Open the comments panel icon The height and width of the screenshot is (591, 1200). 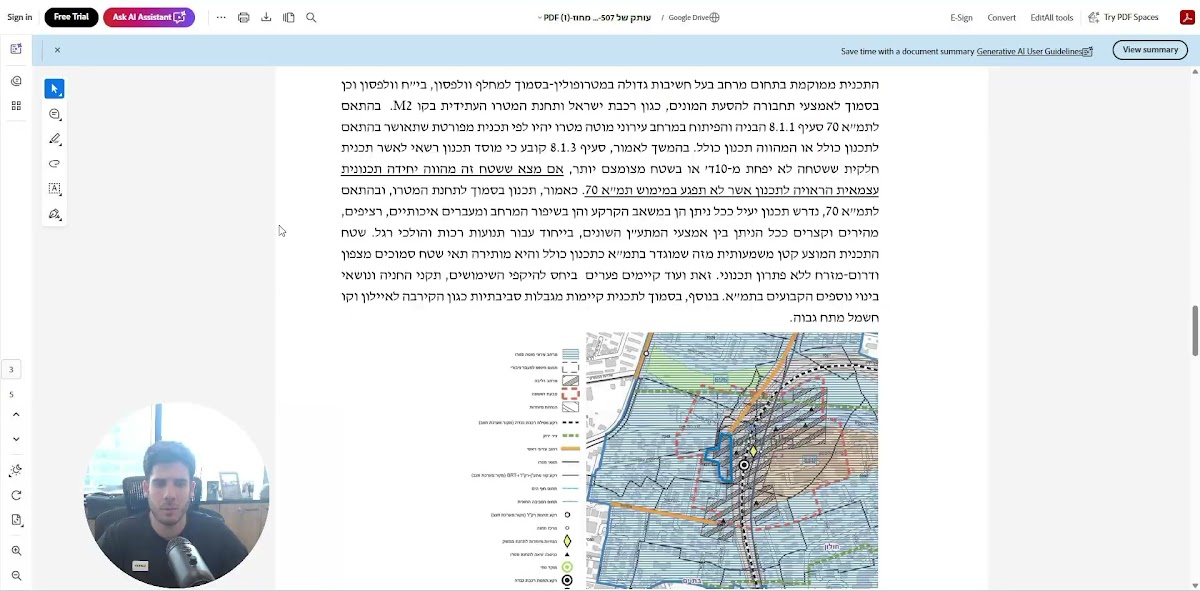[16, 81]
